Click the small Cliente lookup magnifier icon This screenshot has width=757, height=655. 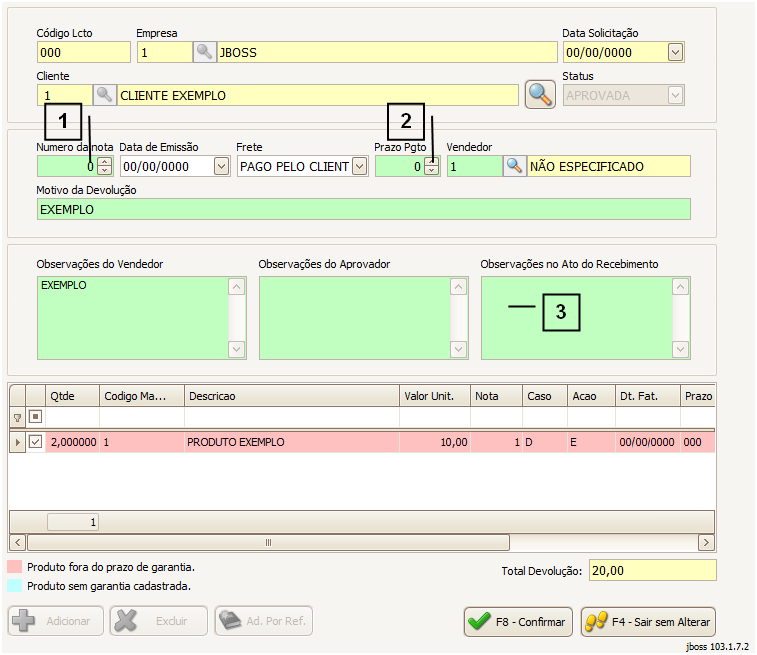pos(105,95)
